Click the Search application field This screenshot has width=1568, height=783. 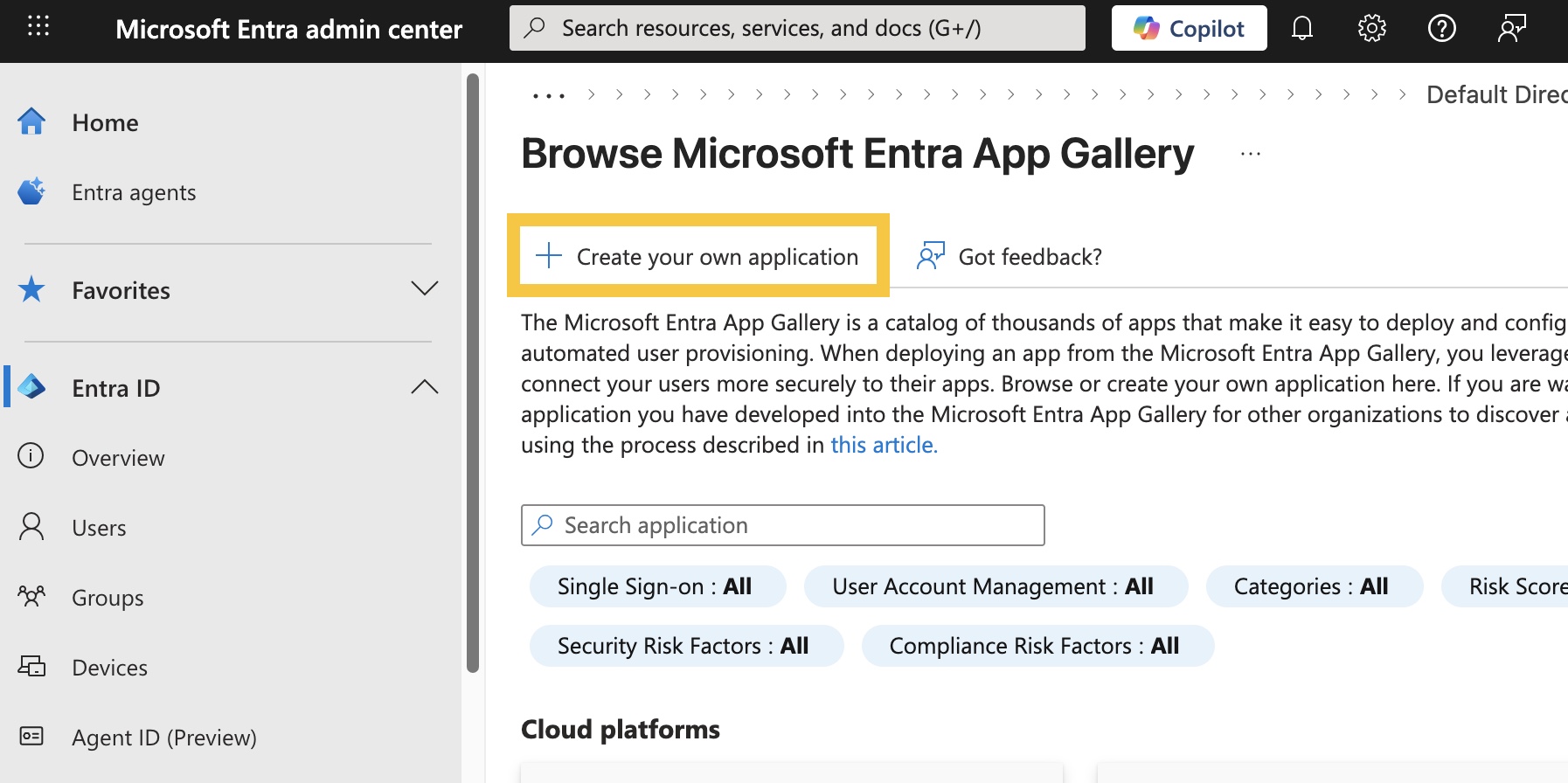point(782,525)
